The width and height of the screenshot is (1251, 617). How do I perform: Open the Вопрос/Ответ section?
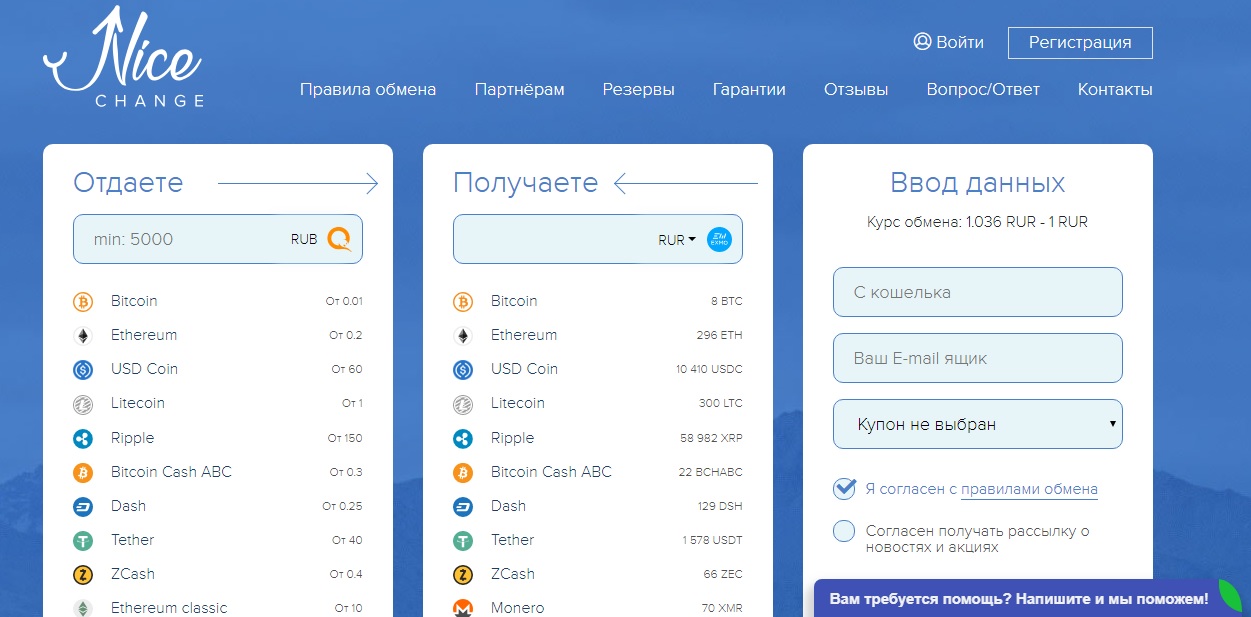(x=982, y=89)
